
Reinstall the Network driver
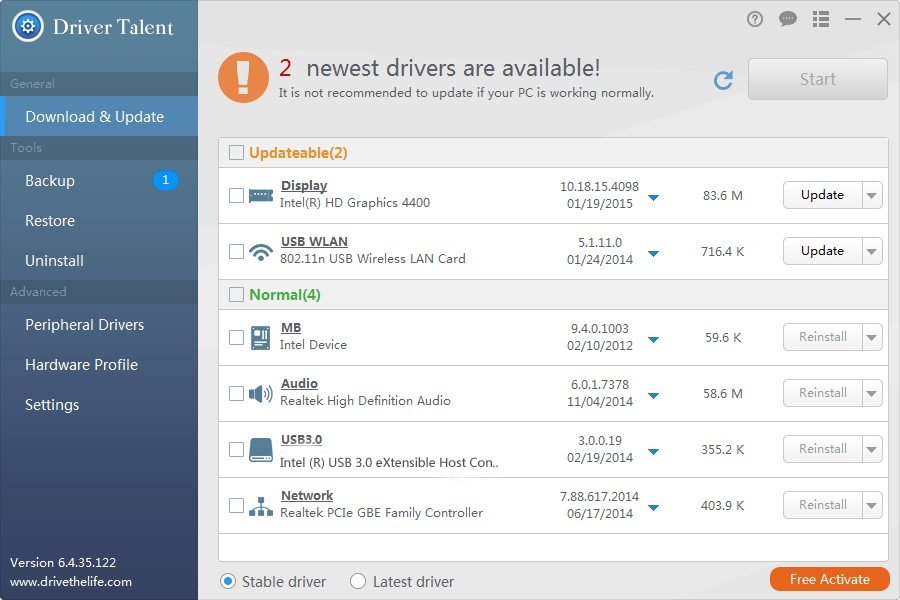pos(823,505)
